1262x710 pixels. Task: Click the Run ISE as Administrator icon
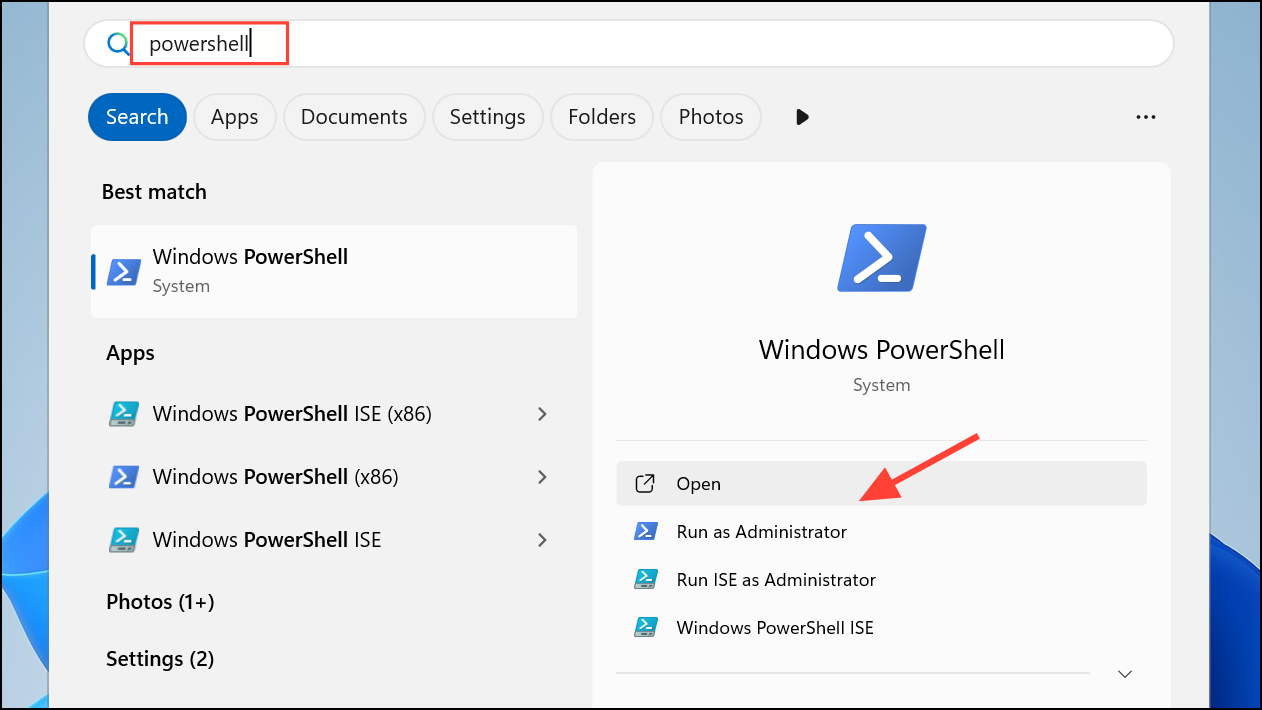pos(646,579)
